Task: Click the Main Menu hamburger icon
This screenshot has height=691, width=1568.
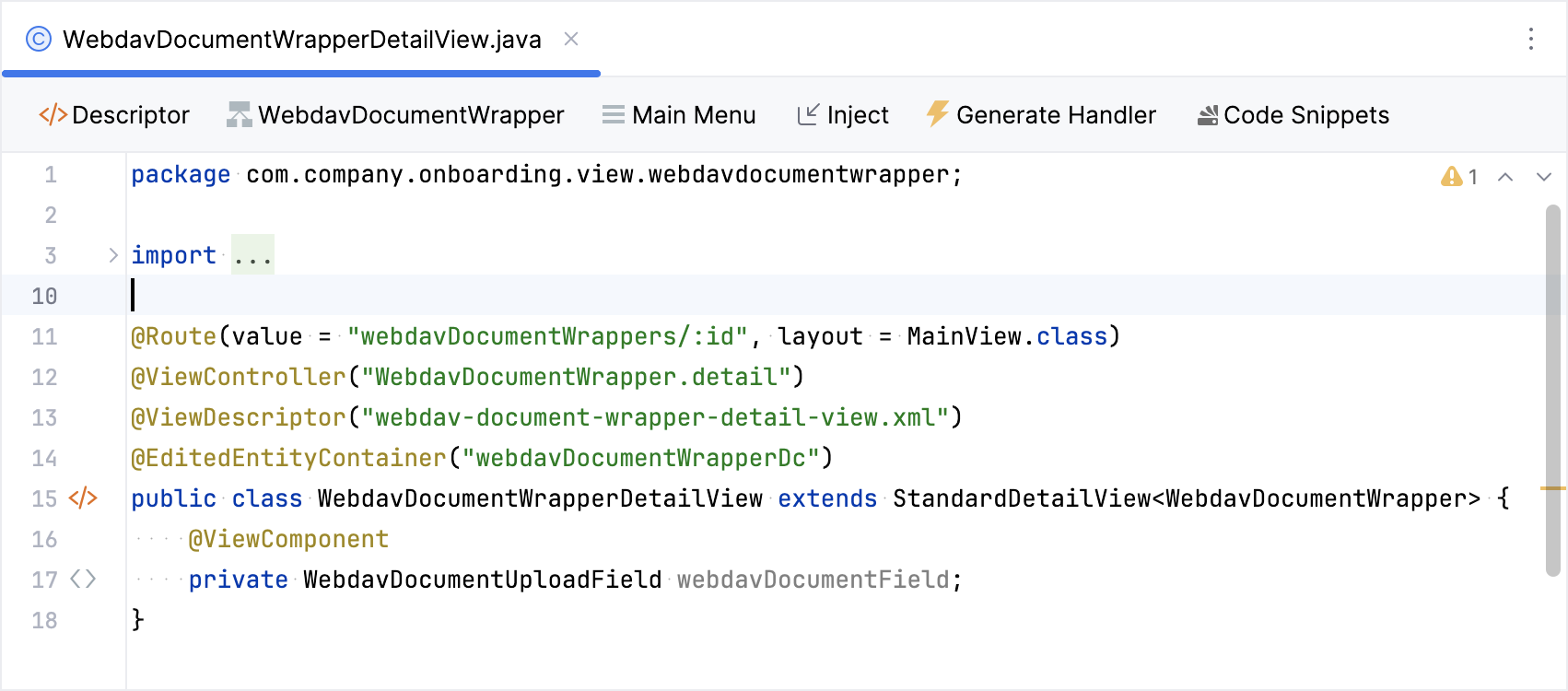Action: [613, 114]
